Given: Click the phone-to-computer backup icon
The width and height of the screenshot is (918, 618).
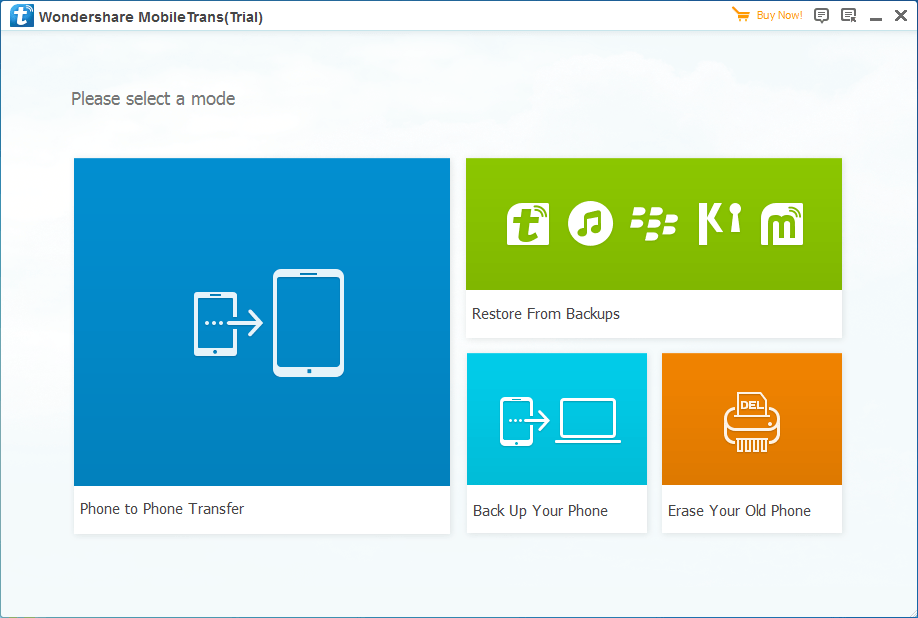Looking at the screenshot, I should 556,418.
